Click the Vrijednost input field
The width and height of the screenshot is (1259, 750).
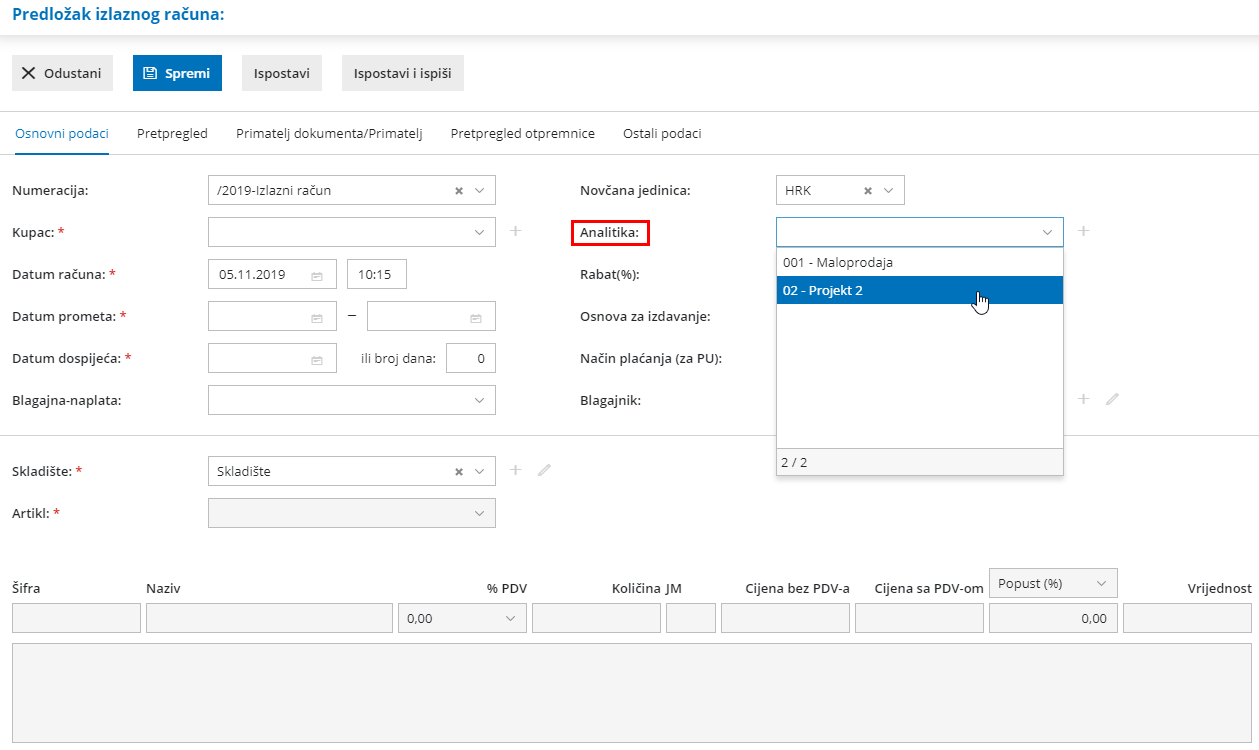pyautogui.click(x=1187, y=618)
